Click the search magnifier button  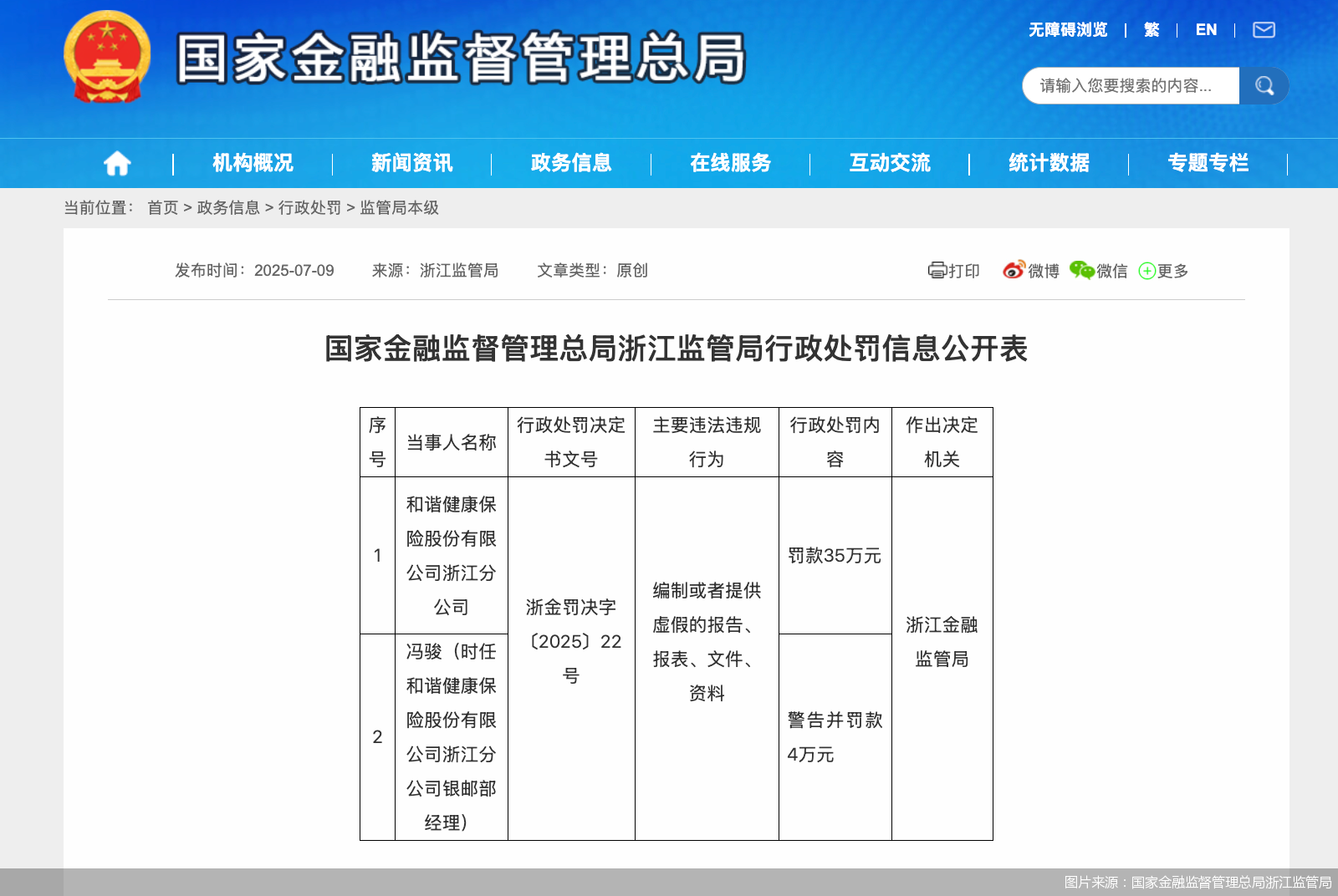click(1264, 85)
